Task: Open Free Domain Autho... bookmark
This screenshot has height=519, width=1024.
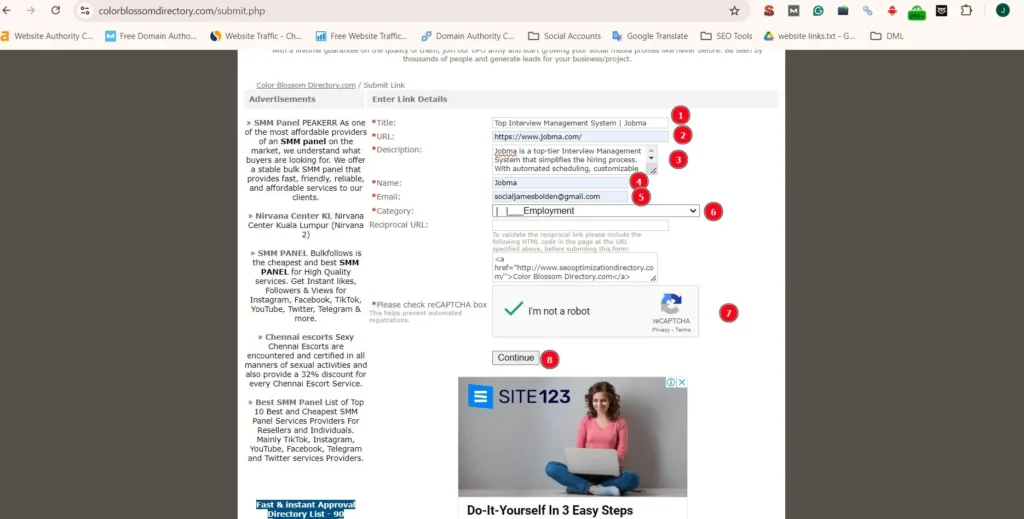Action: [151, 36]
